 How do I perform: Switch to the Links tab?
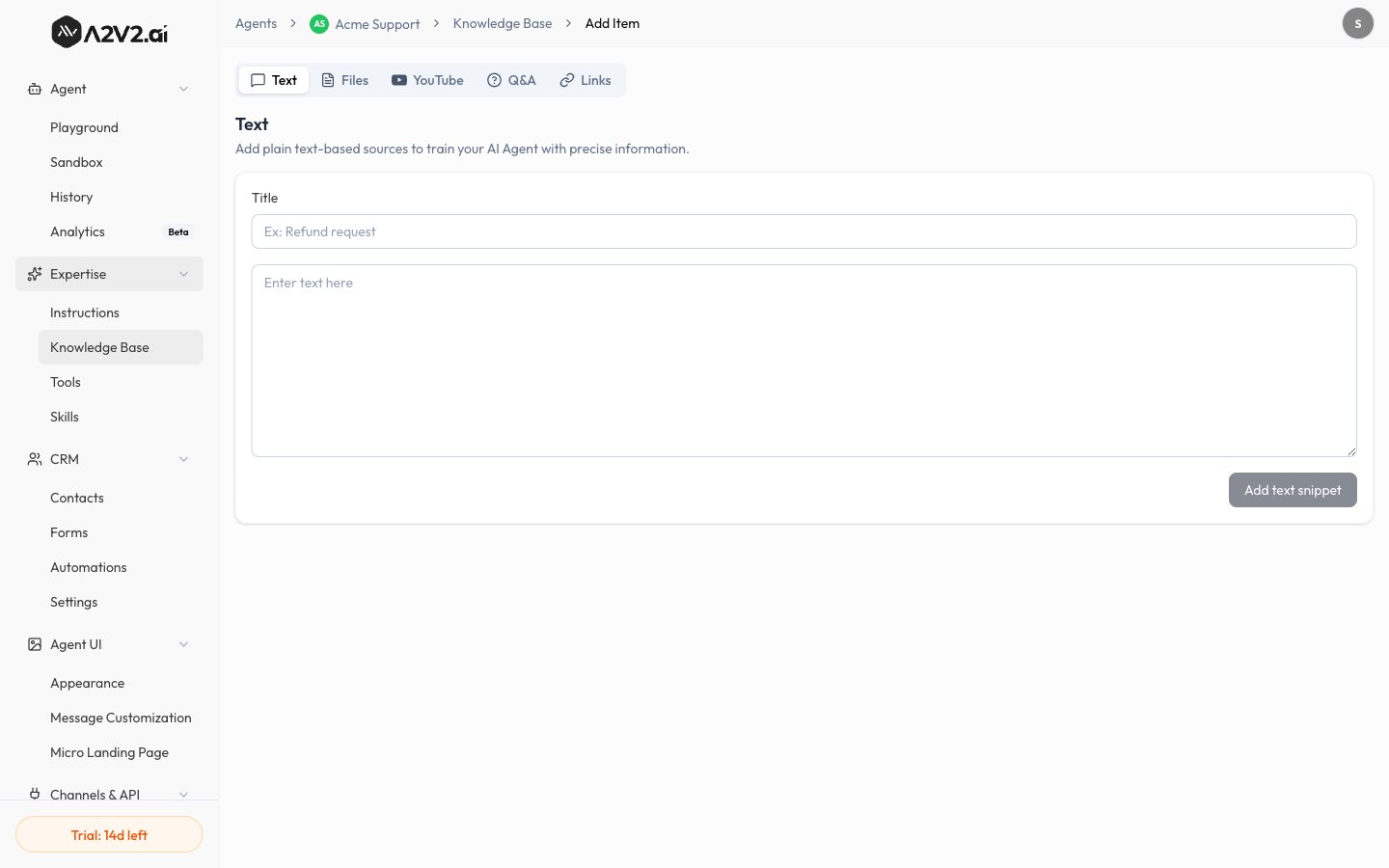586,80
